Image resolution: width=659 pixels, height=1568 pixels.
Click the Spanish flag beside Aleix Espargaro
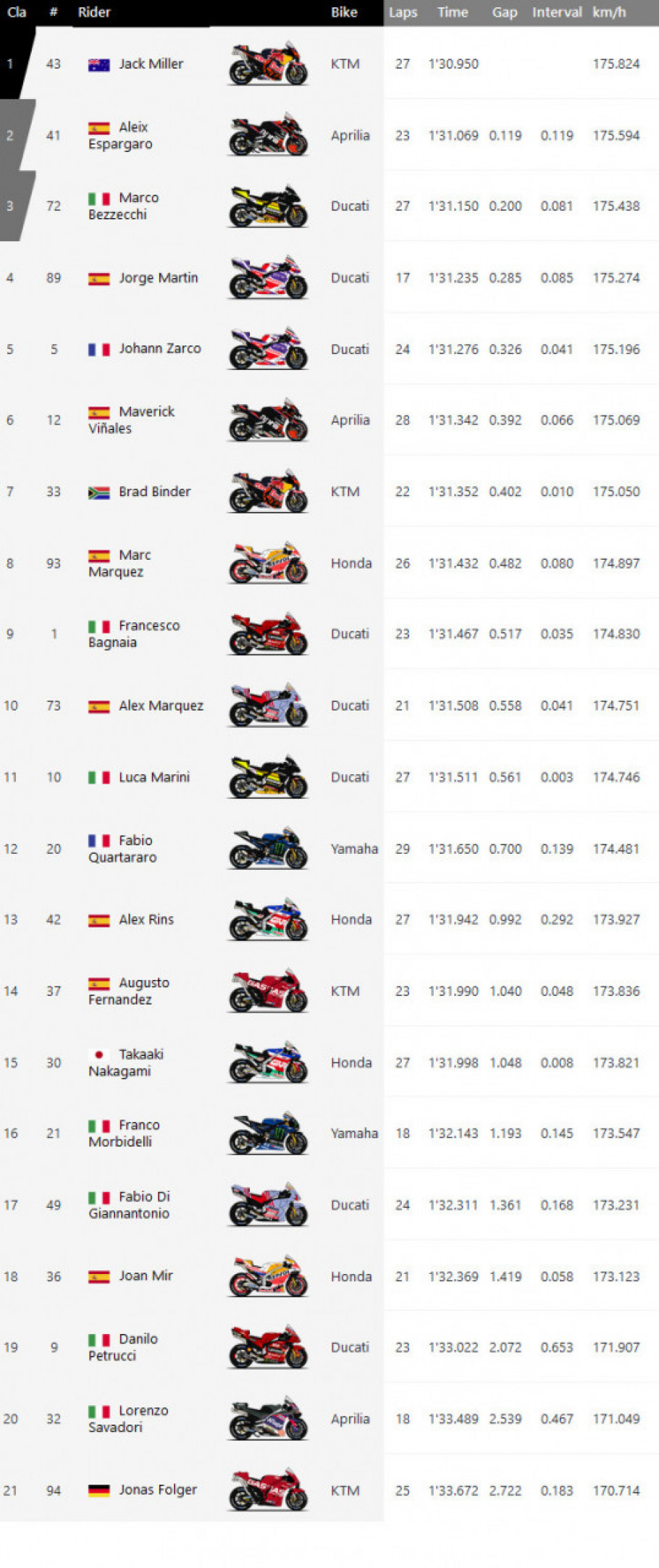(x=98, y=127)
